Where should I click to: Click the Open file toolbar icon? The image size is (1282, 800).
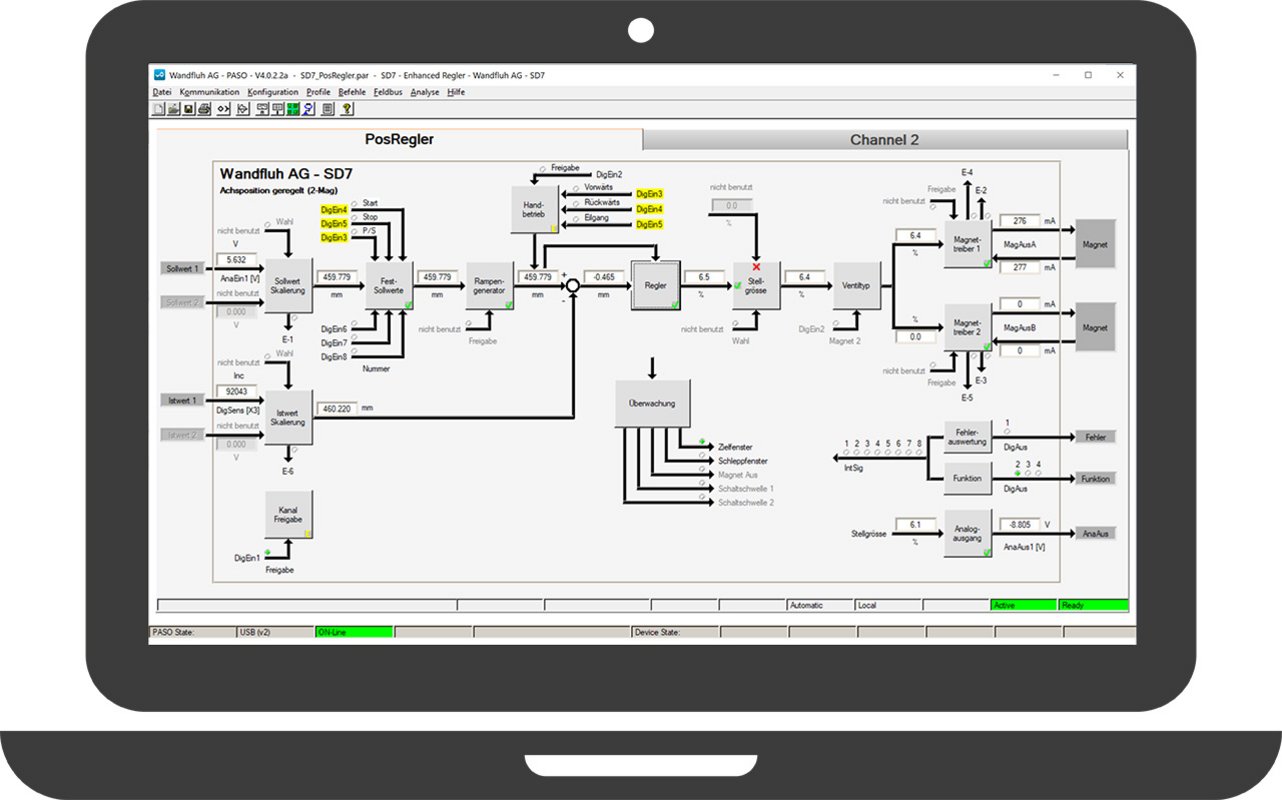click(173, 109)
